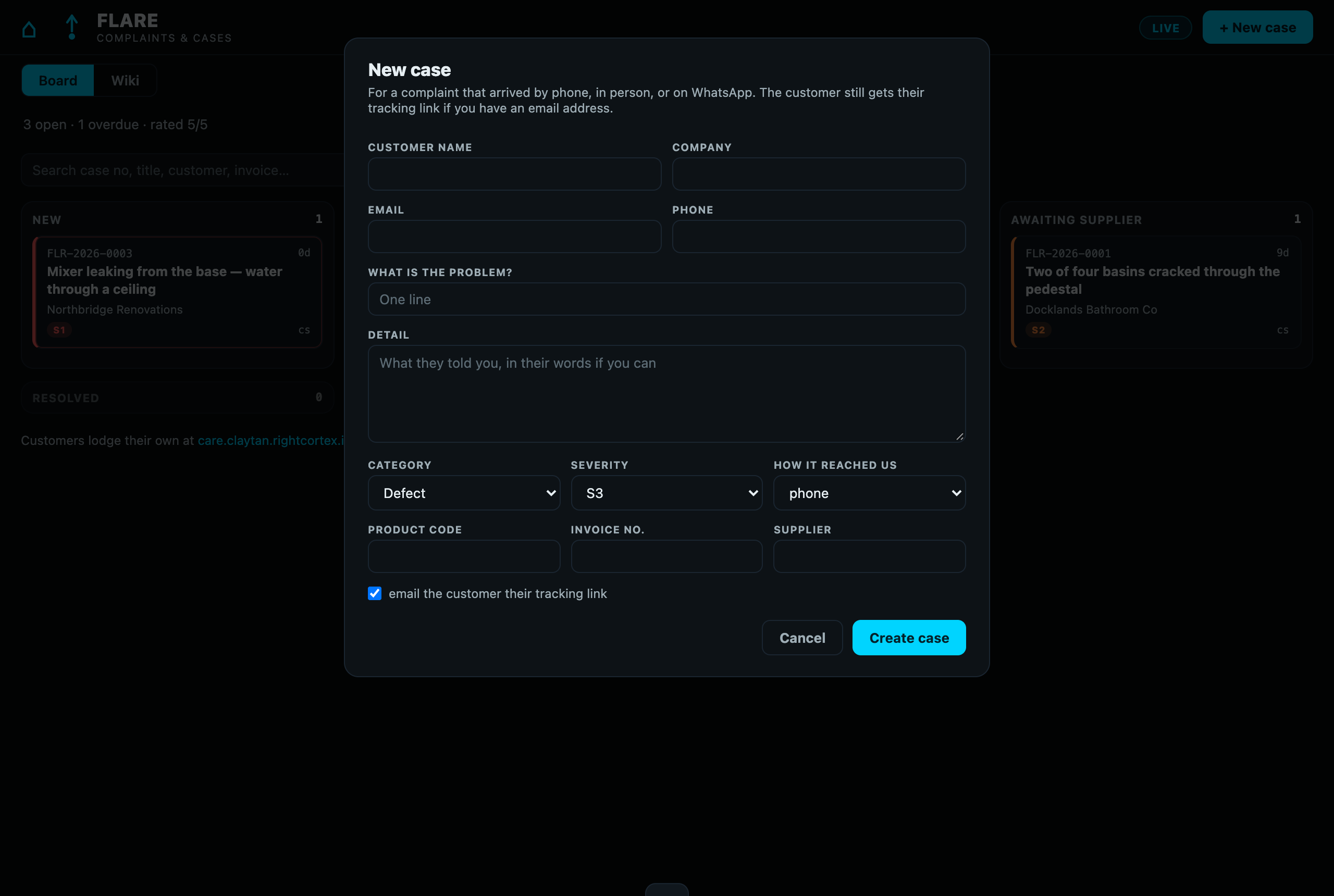Click the Flare arrow logo icon

71,27
